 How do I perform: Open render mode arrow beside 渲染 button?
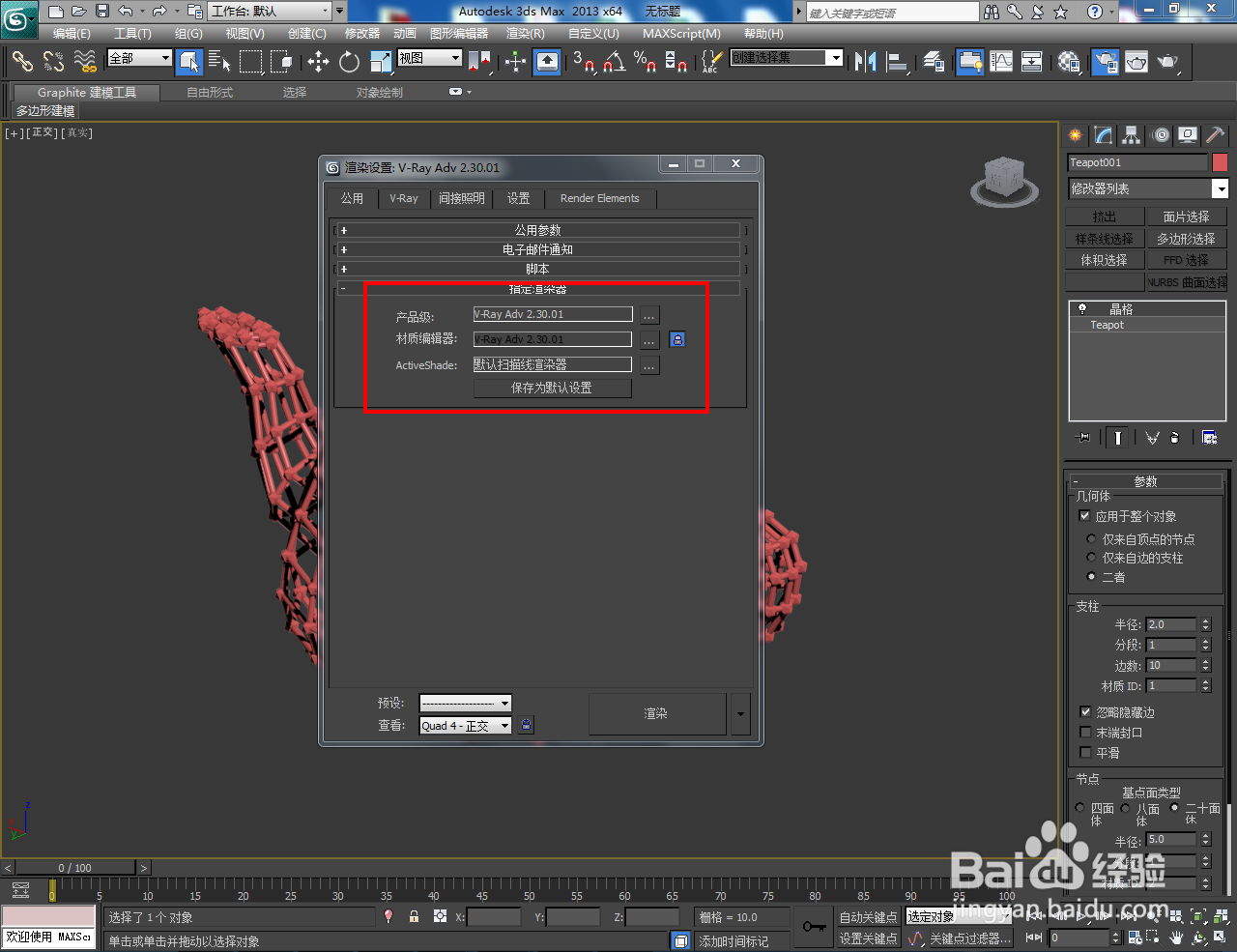(x=740, y=714)
